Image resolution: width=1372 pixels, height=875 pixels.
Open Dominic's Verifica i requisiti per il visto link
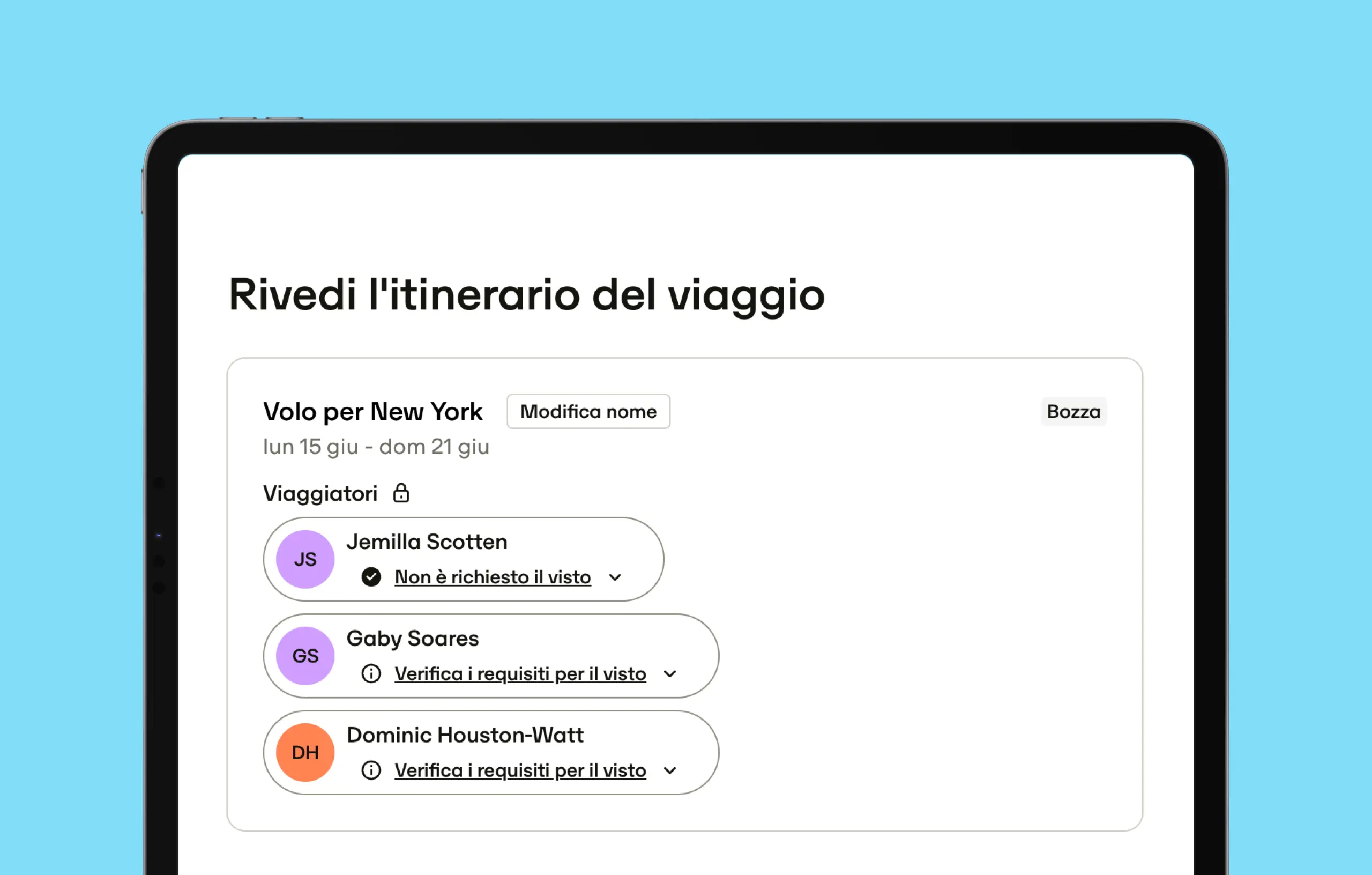(x=520, y=771)
